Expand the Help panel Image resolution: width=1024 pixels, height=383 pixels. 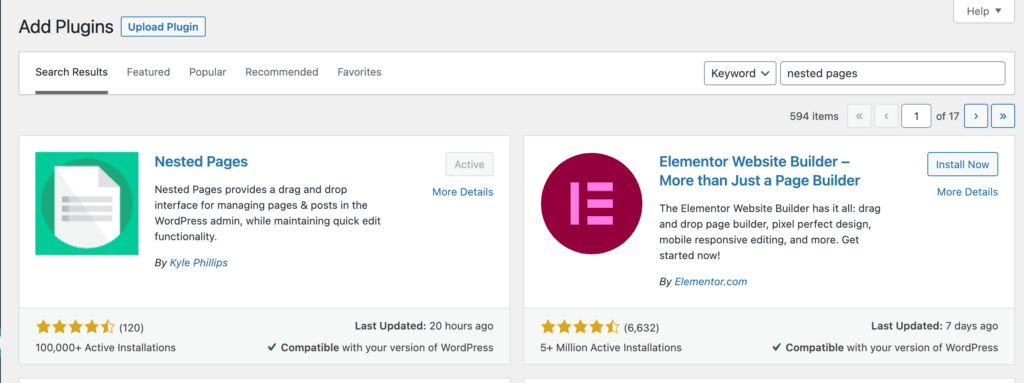tap(984, 11)
